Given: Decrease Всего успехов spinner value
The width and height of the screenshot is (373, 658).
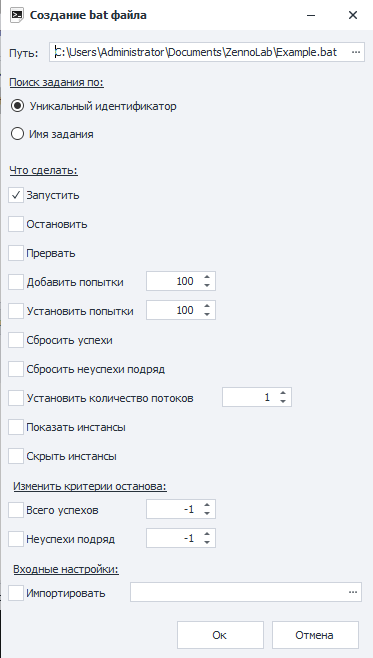Looking at the screenshot, I should tap(207, 514).
